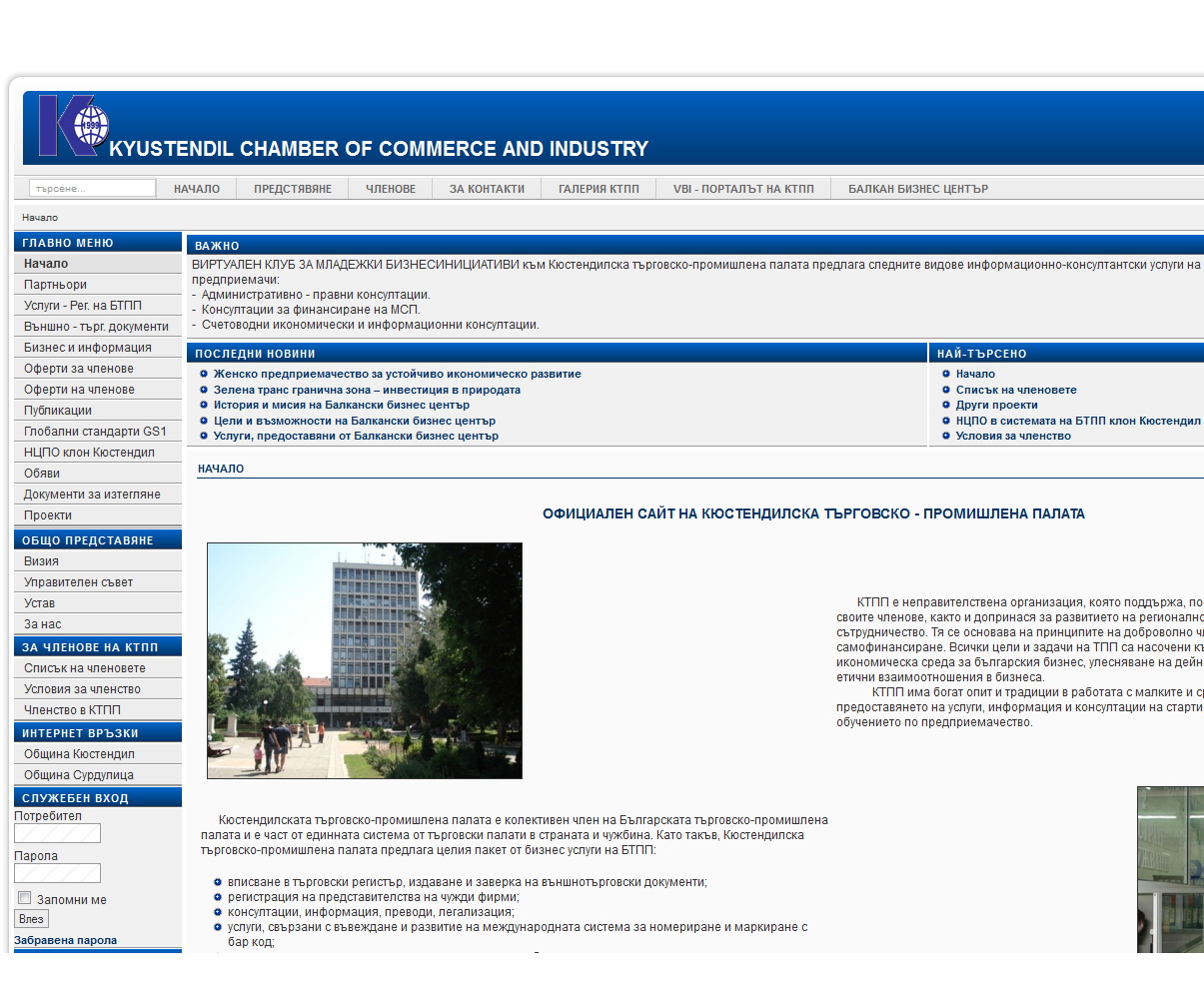Click the KCCI logo in the header
This screenshot has width=1204, height=1000.
click(72, 126)
